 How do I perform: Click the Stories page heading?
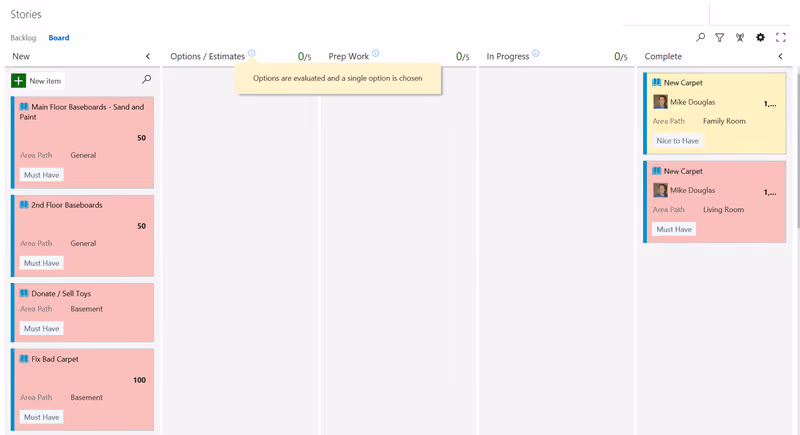(x=26, y=14)
